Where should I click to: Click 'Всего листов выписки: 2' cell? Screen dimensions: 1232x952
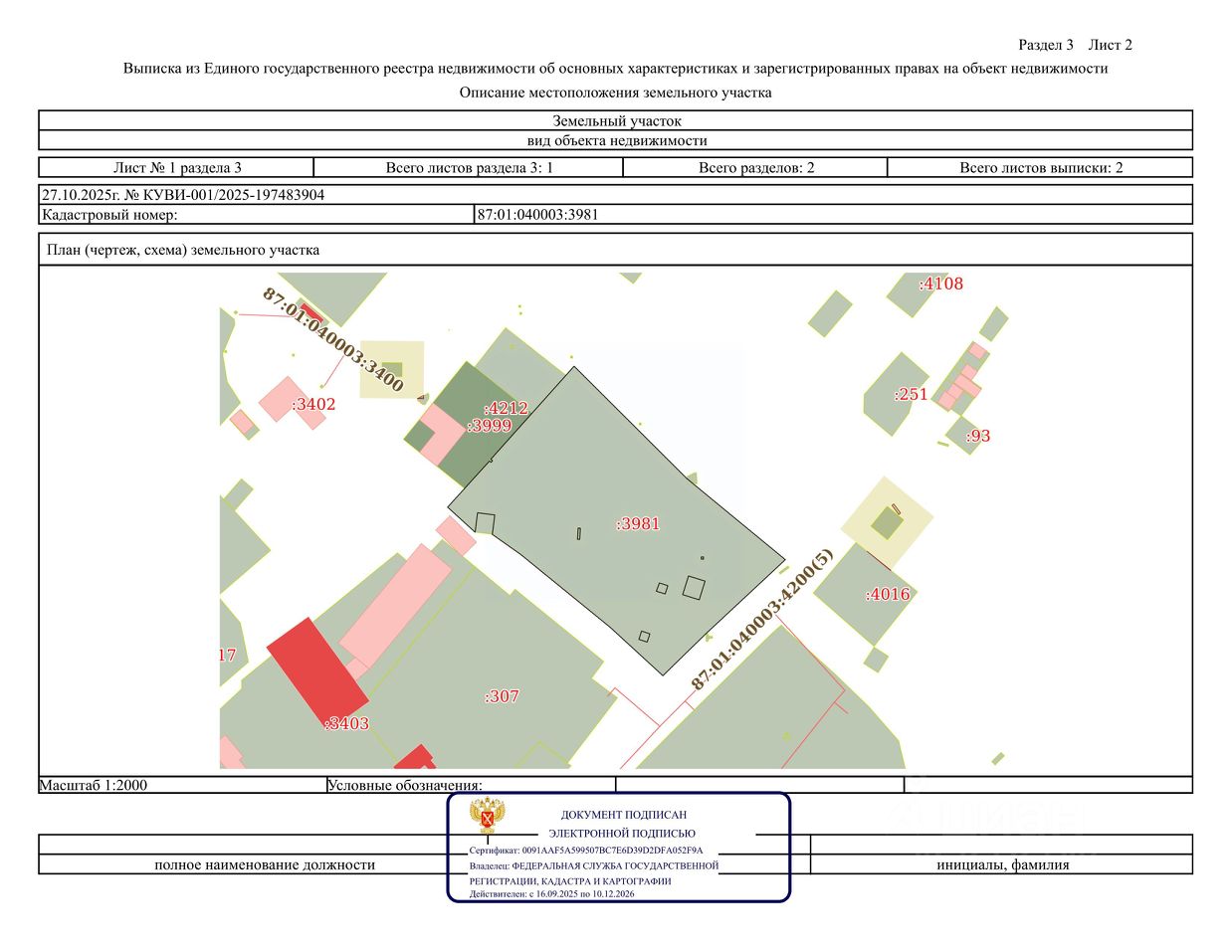[1040, 167]
